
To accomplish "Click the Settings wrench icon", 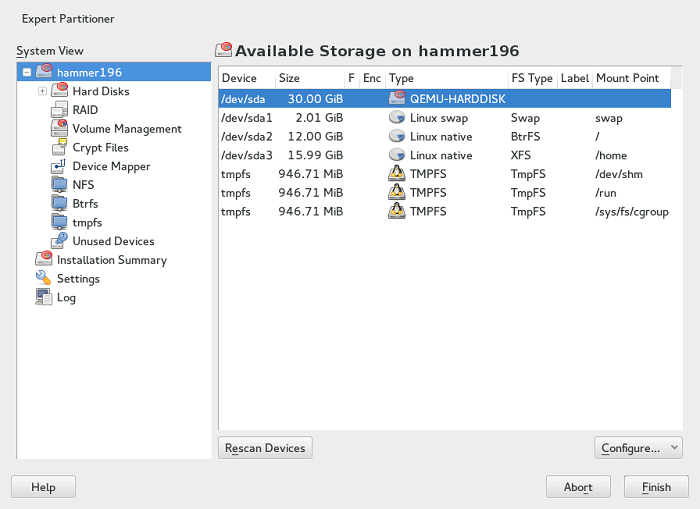I will [x=43, y=279].
